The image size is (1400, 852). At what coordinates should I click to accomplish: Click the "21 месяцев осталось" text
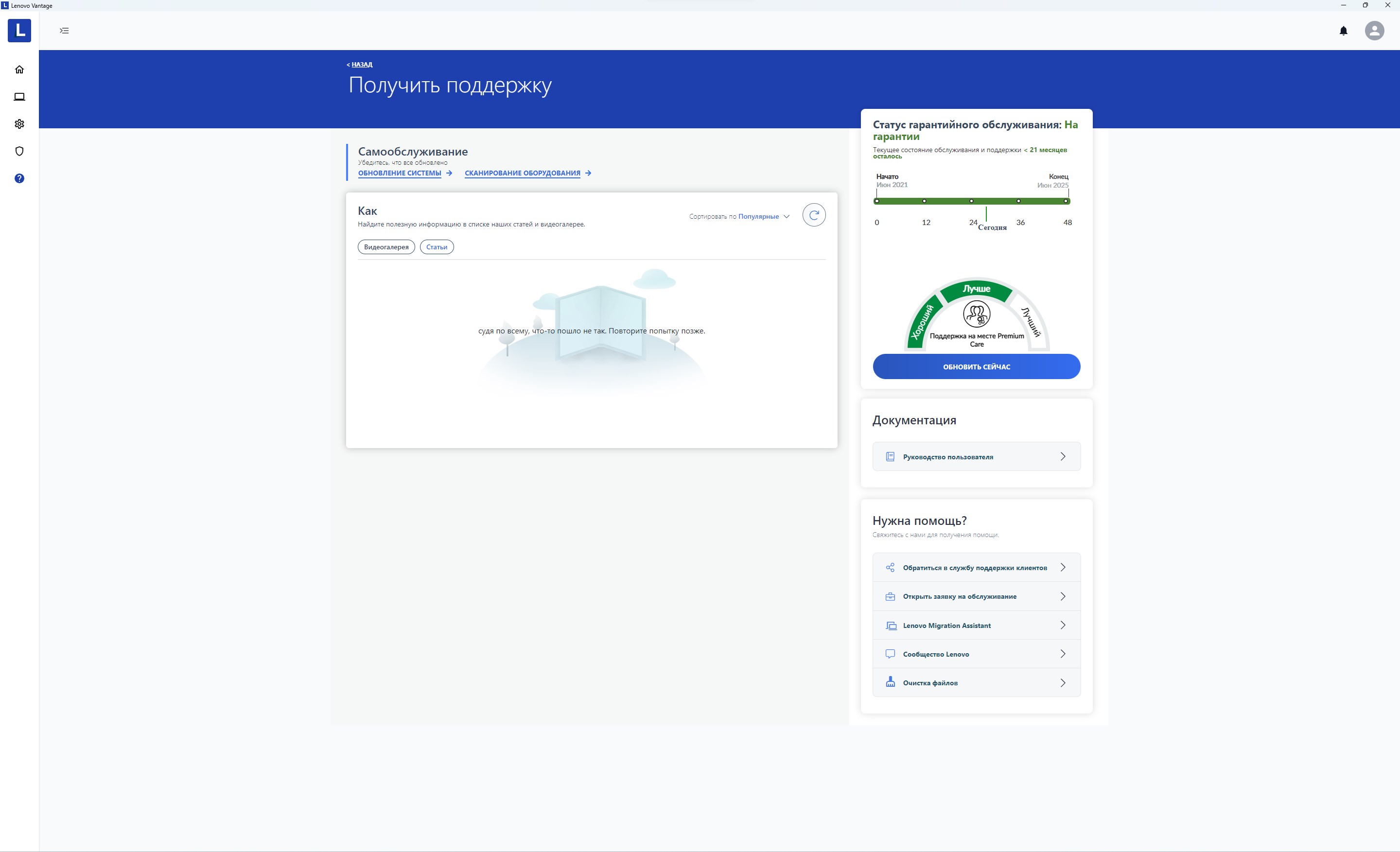tap(970, 153)
